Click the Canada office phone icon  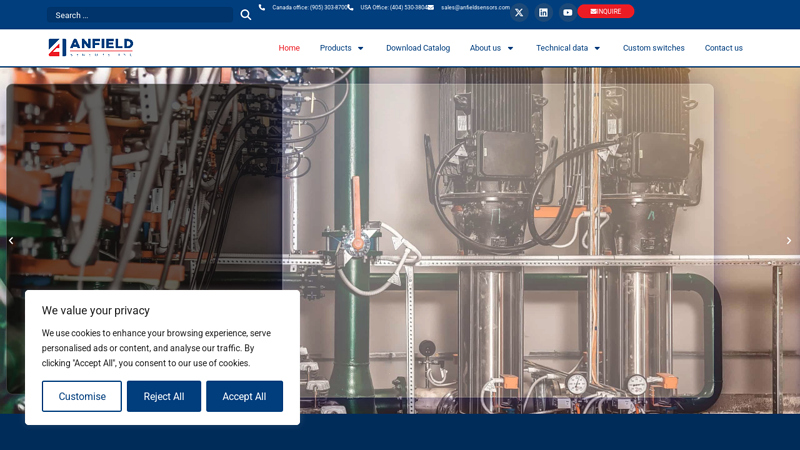pos(262,7)
